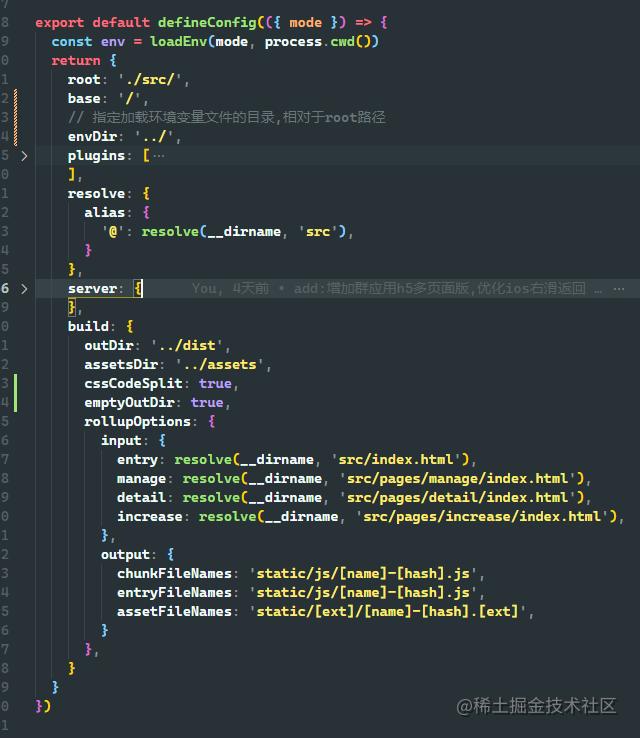
Task: Select the root property key
Action: point(84,80)
